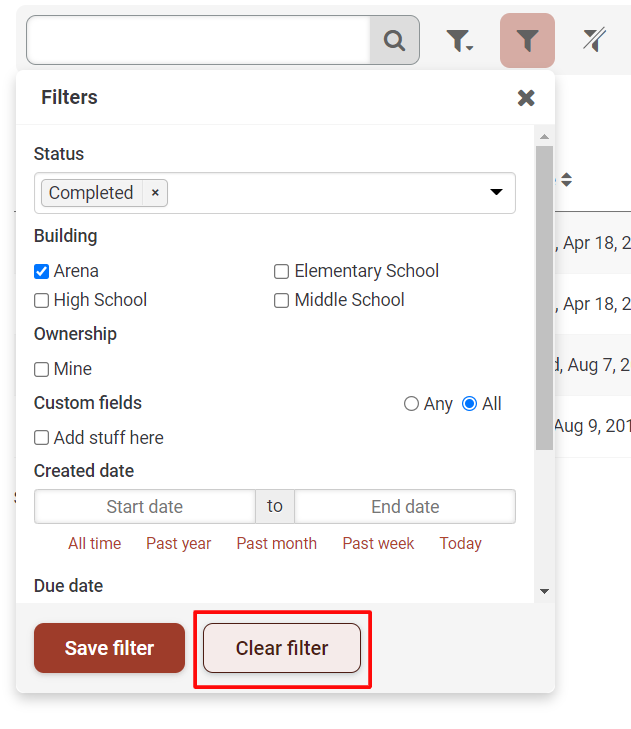Click the column sort arrows icon
The image size is (631, 729).
566,179
